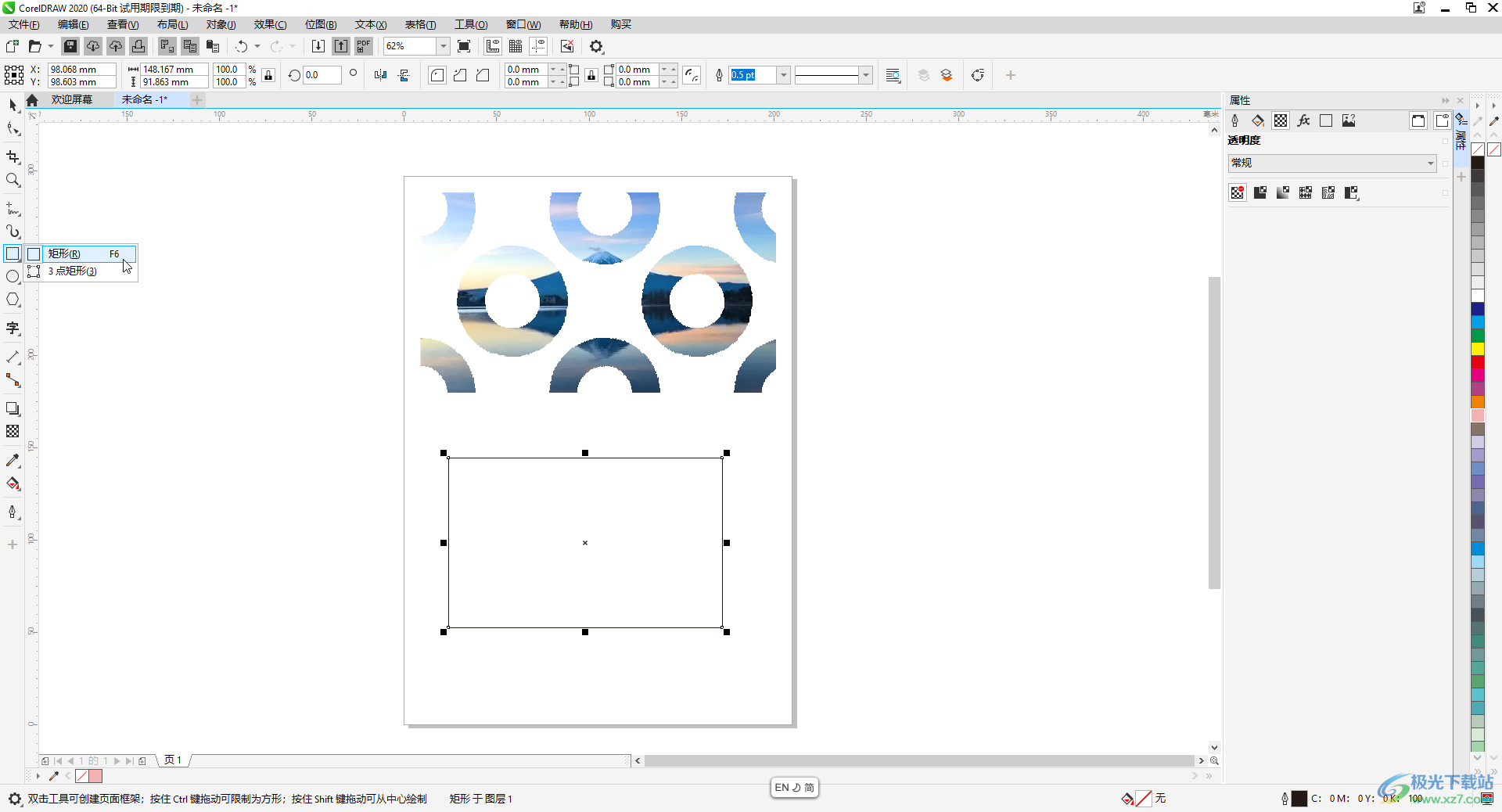This screenshot has width=1502, height=812.
Task: Select Chamfered corner style
Action: coord(483,75)
